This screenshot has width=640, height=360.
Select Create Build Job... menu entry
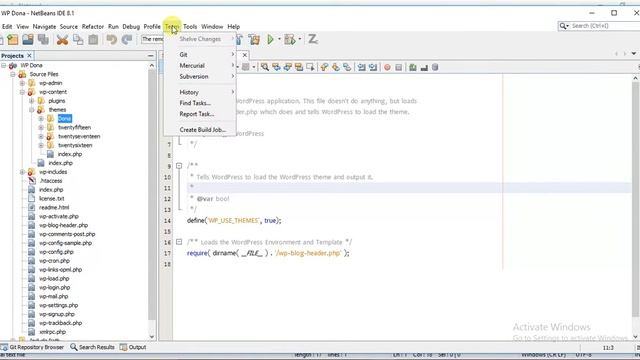pyautogui.click(x=200, y=129)
